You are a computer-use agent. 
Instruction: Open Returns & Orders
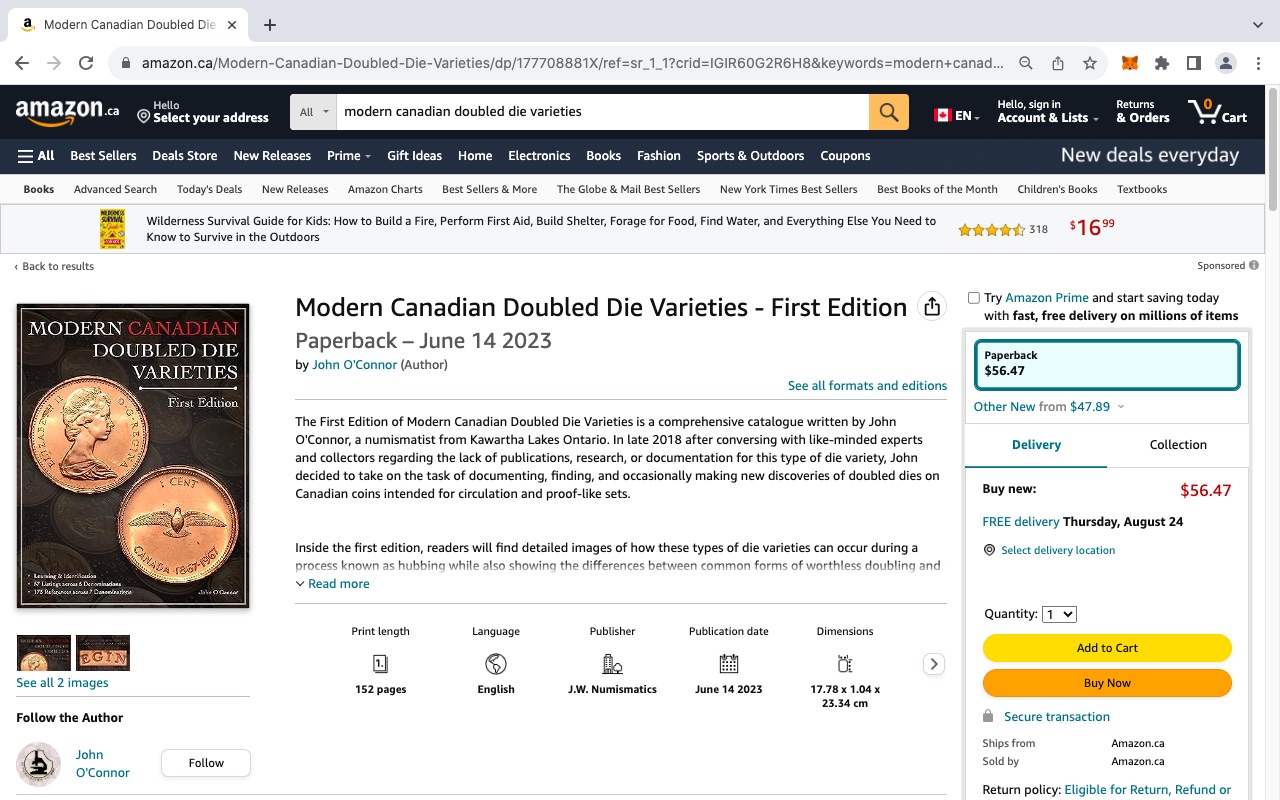1143,111
